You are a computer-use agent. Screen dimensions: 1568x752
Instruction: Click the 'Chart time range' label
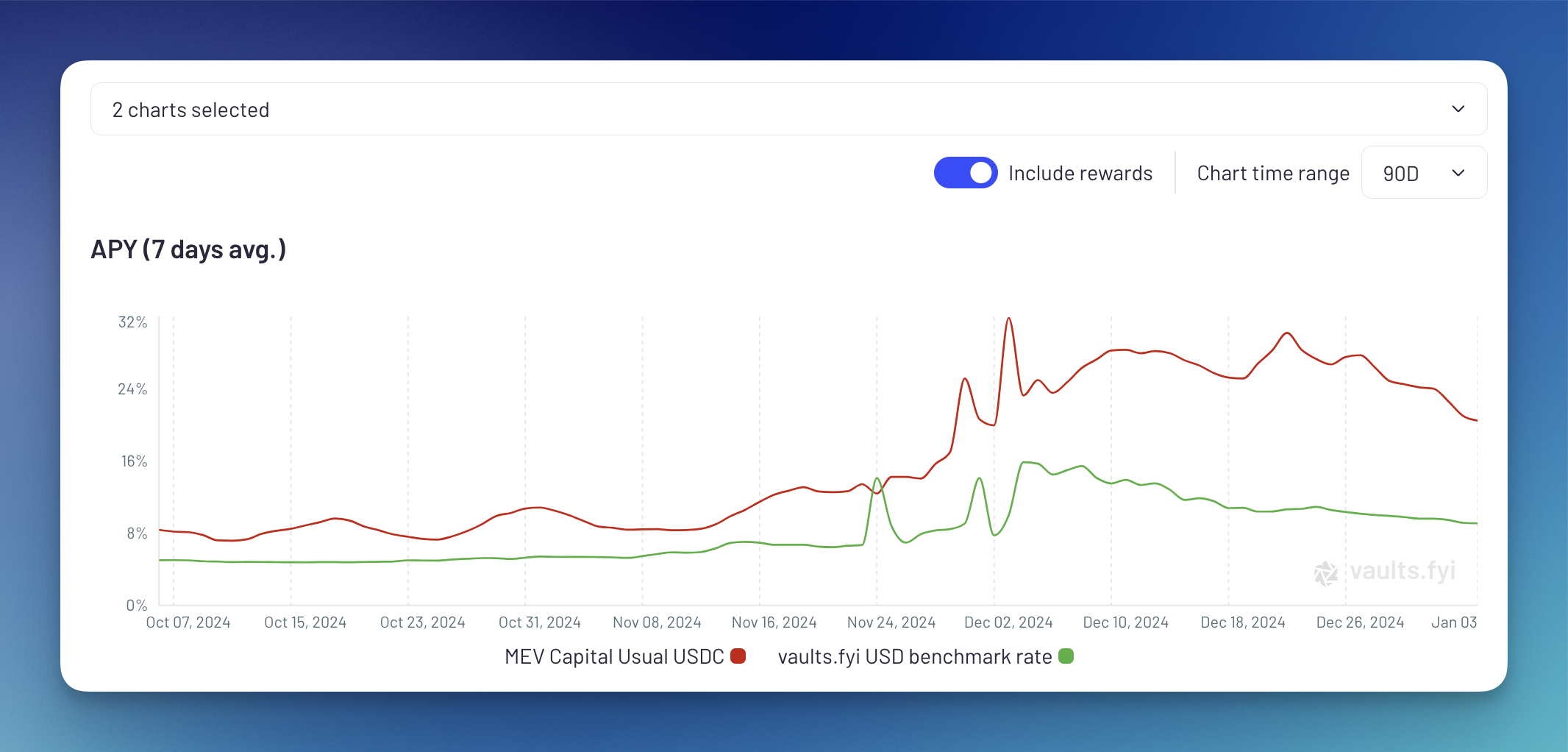(1273, 173)
